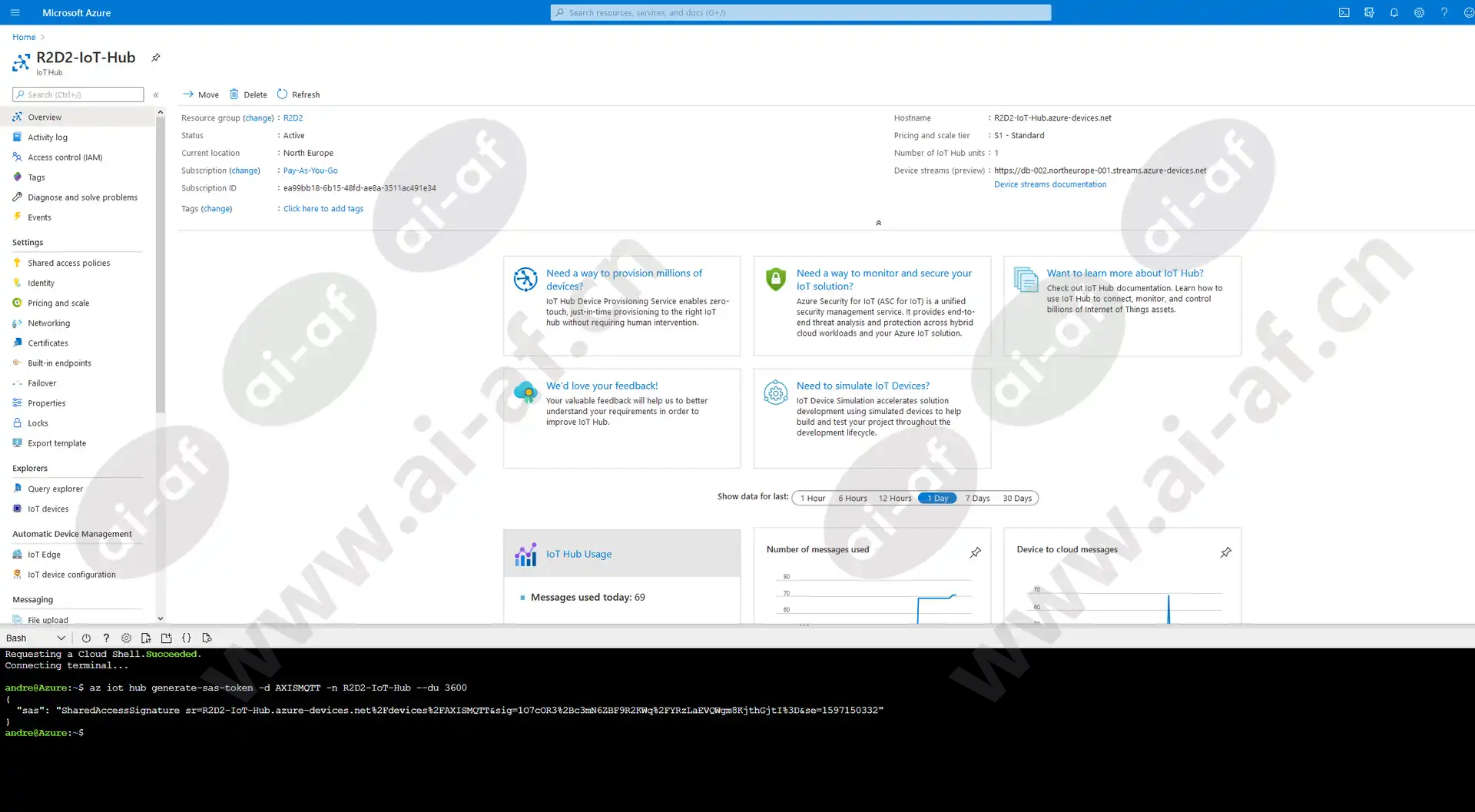Open portal settings gear in header
The height and width of the screenshot is (812, 1475).
click(x=1419, y=12)
